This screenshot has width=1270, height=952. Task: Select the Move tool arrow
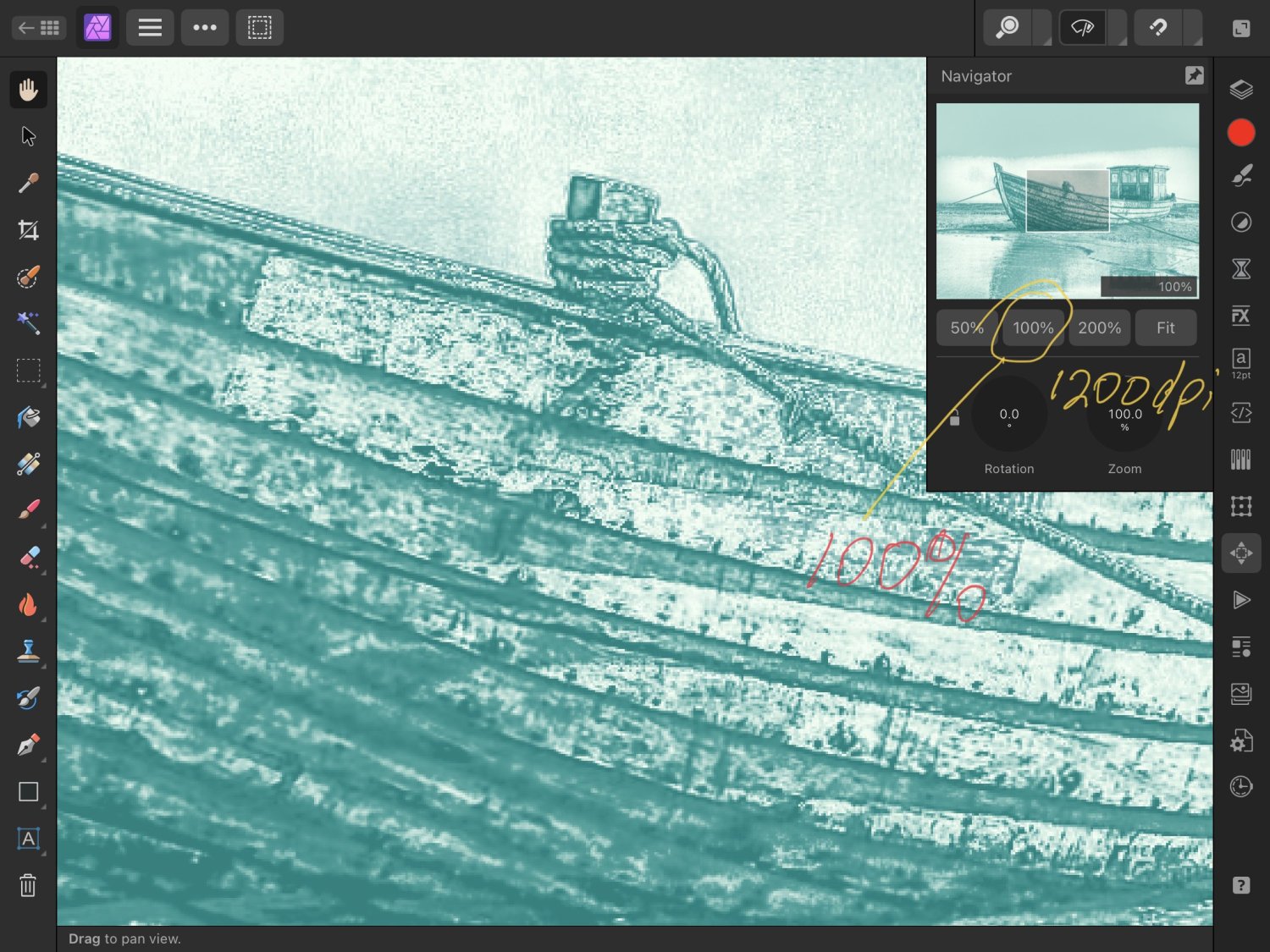point(28,135)
